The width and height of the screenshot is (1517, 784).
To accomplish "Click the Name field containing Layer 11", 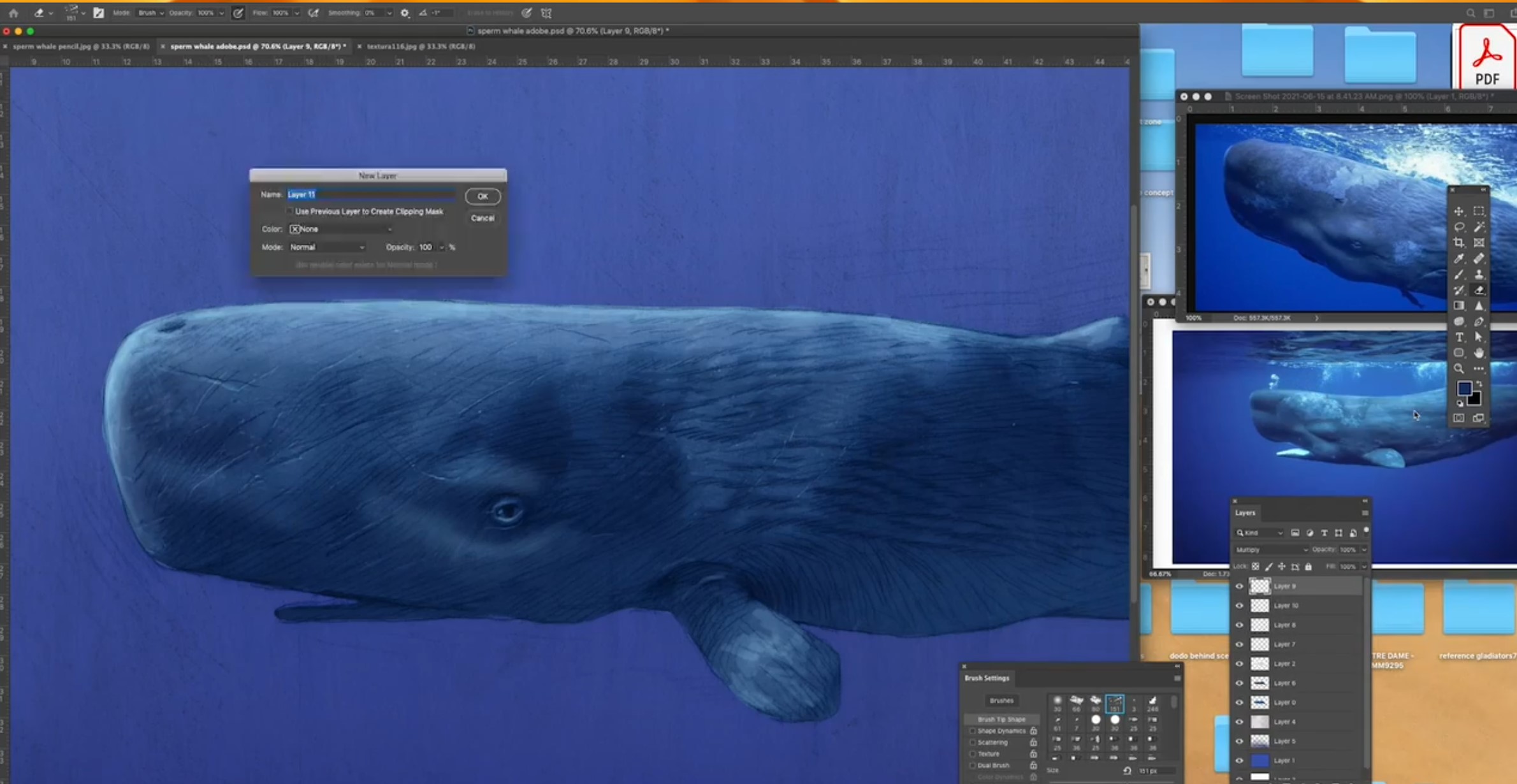I will point(372,194).
